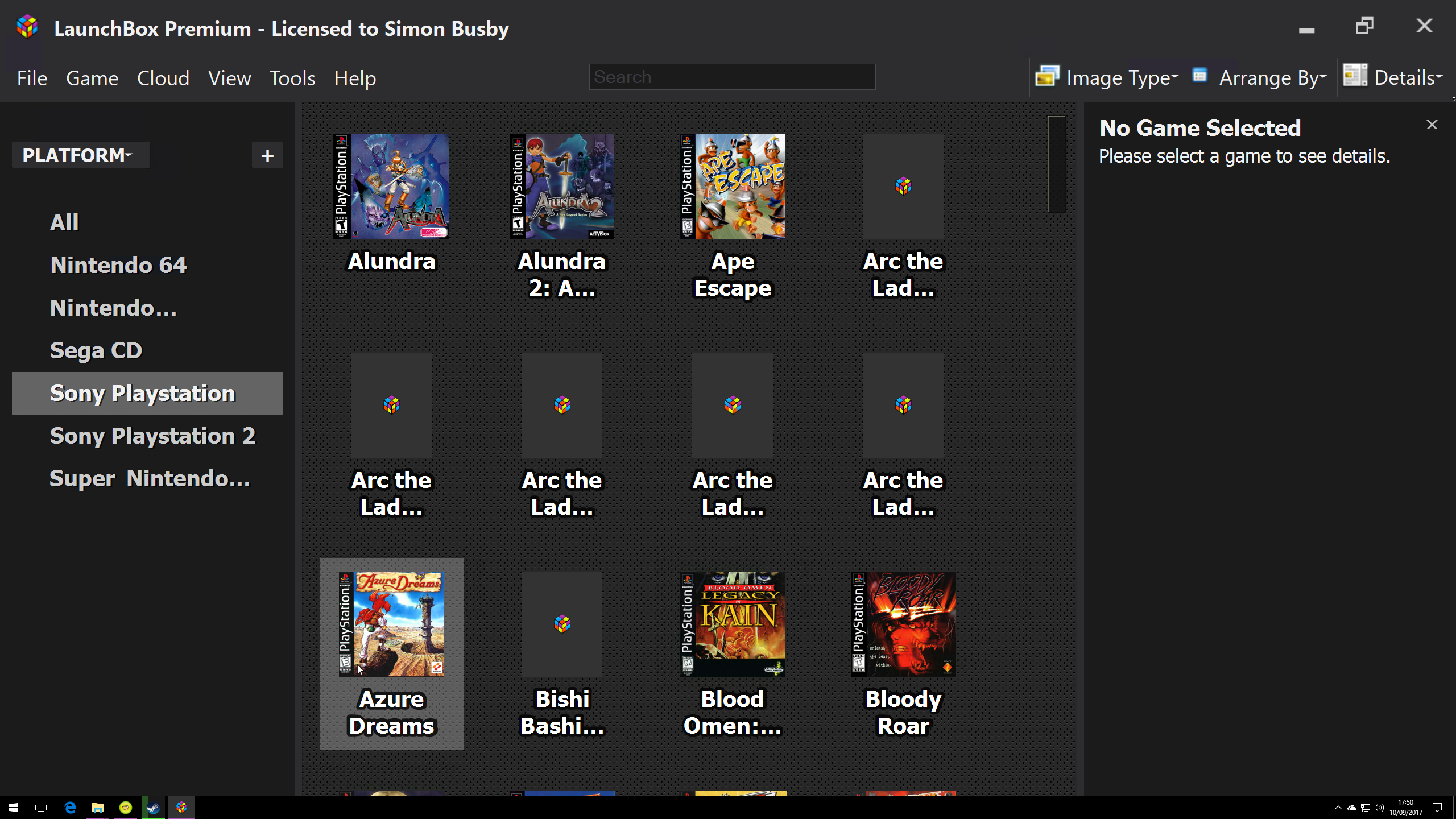Select Bishi Bashi placeholder icon
The height and width of the screenshot is (819, 1456).
click(562, 624)
